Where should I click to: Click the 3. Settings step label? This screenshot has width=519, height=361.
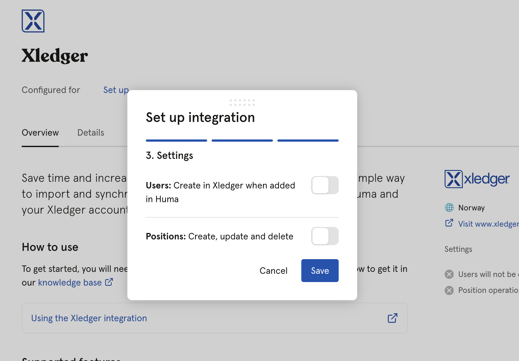click(169, 155)
